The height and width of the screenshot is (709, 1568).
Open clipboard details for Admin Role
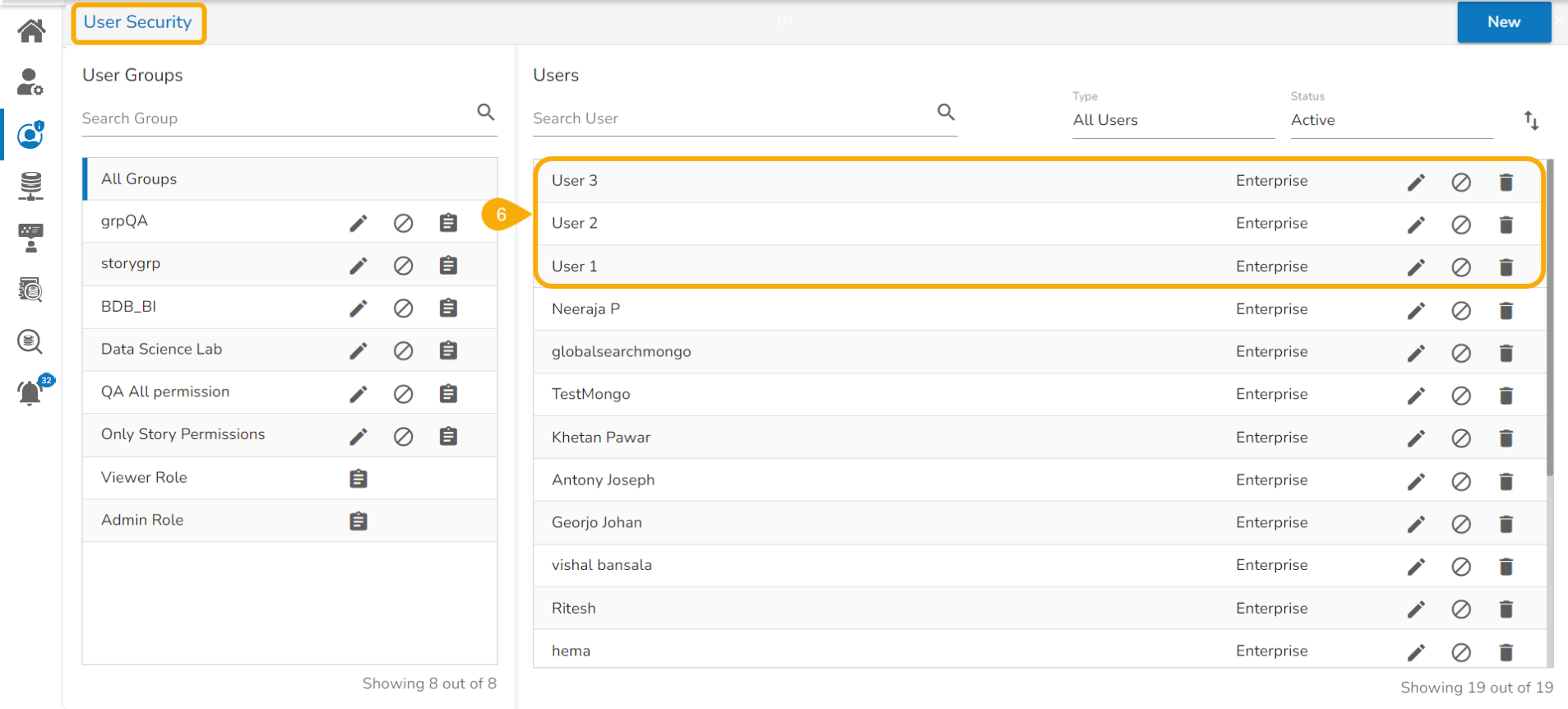pos(358,521)
